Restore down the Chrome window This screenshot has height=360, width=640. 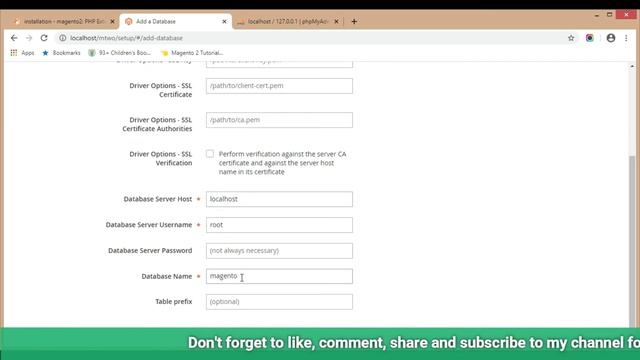[609, 15]
